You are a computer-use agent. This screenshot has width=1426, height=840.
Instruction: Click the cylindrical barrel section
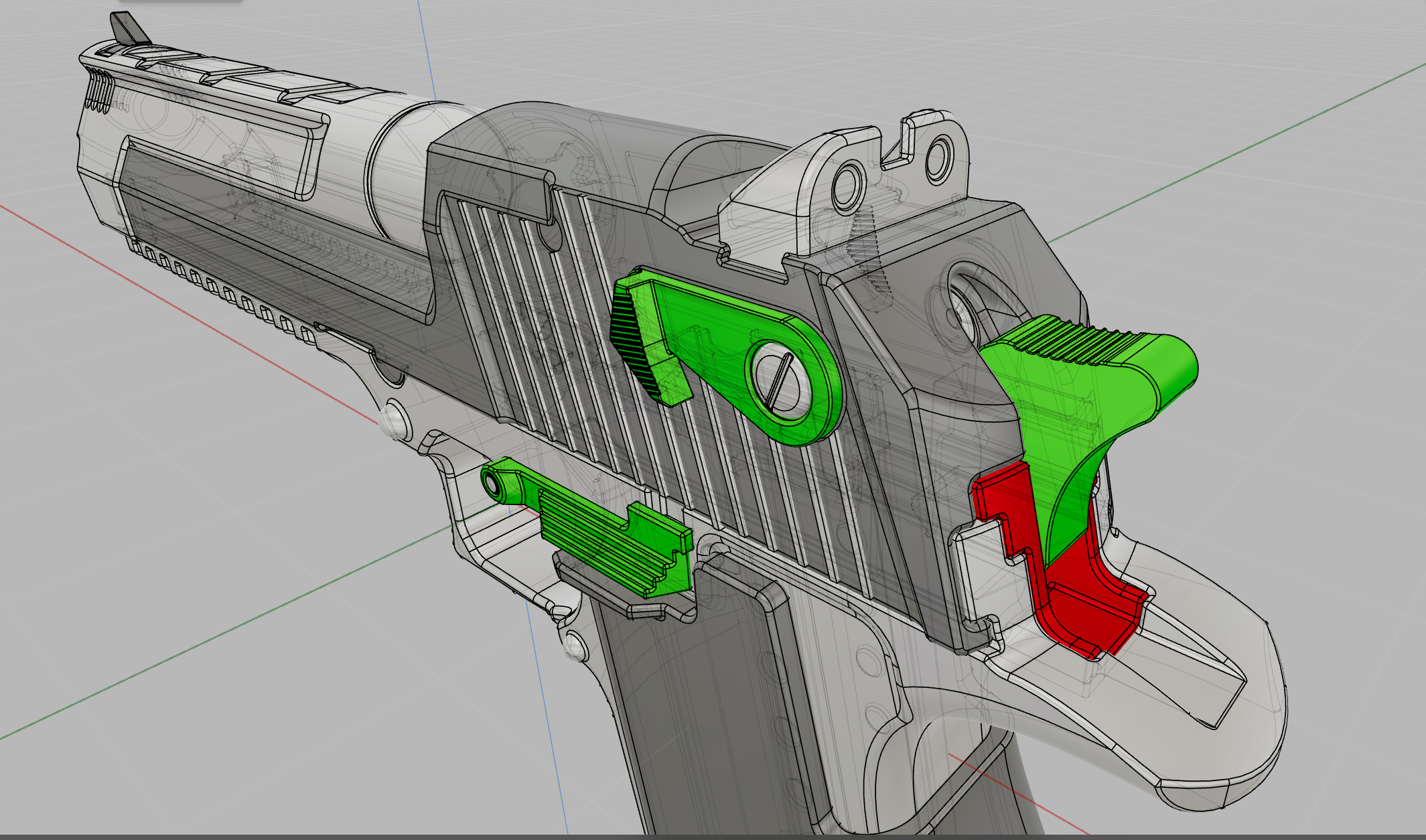399,171
